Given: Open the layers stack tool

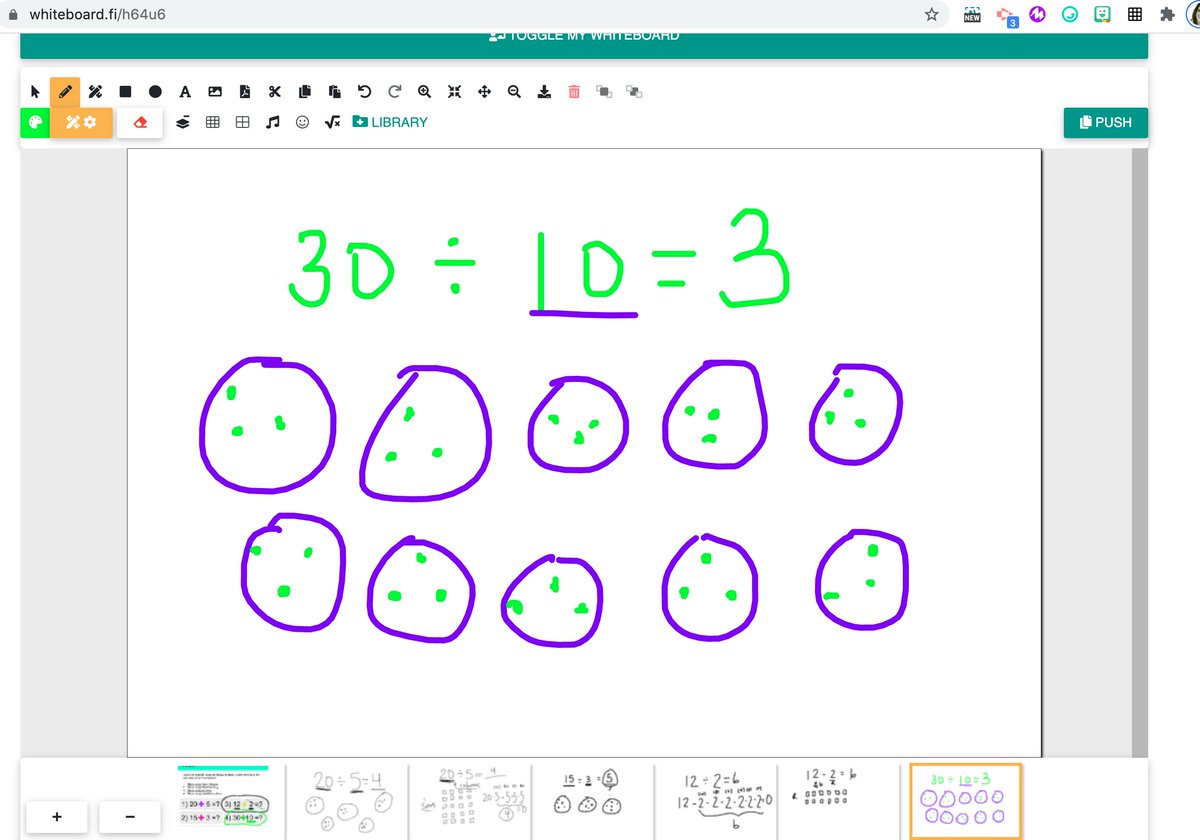Looking at the screenshot, I should click(183, 122).
